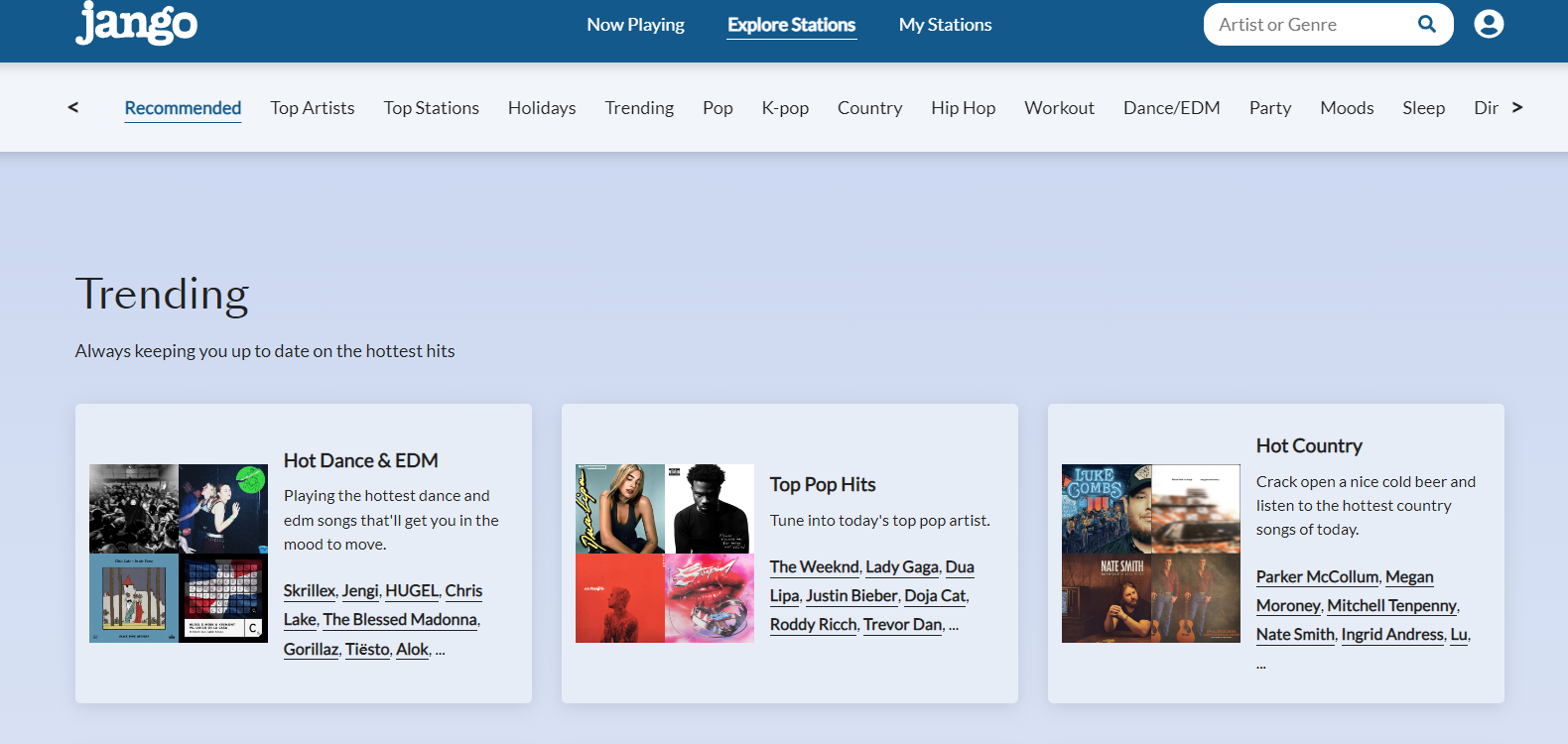Click 'Always keeping you up to date' subtitle
The image size is (1568, 744).
(x=265, y=351)
